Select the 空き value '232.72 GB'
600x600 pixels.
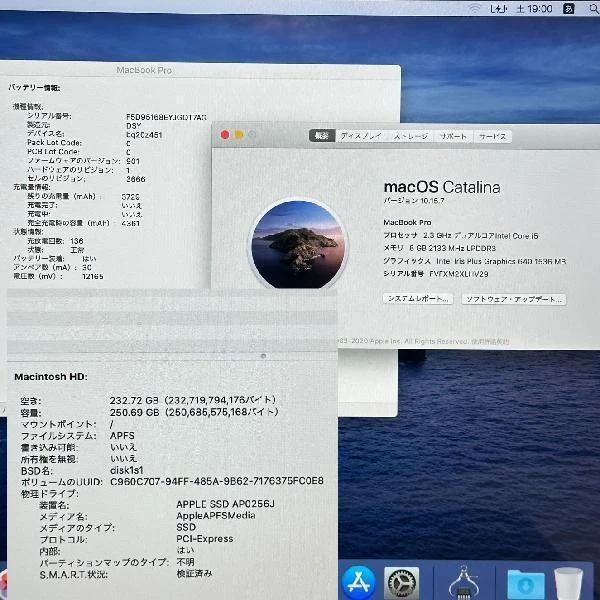coord(134,401)
